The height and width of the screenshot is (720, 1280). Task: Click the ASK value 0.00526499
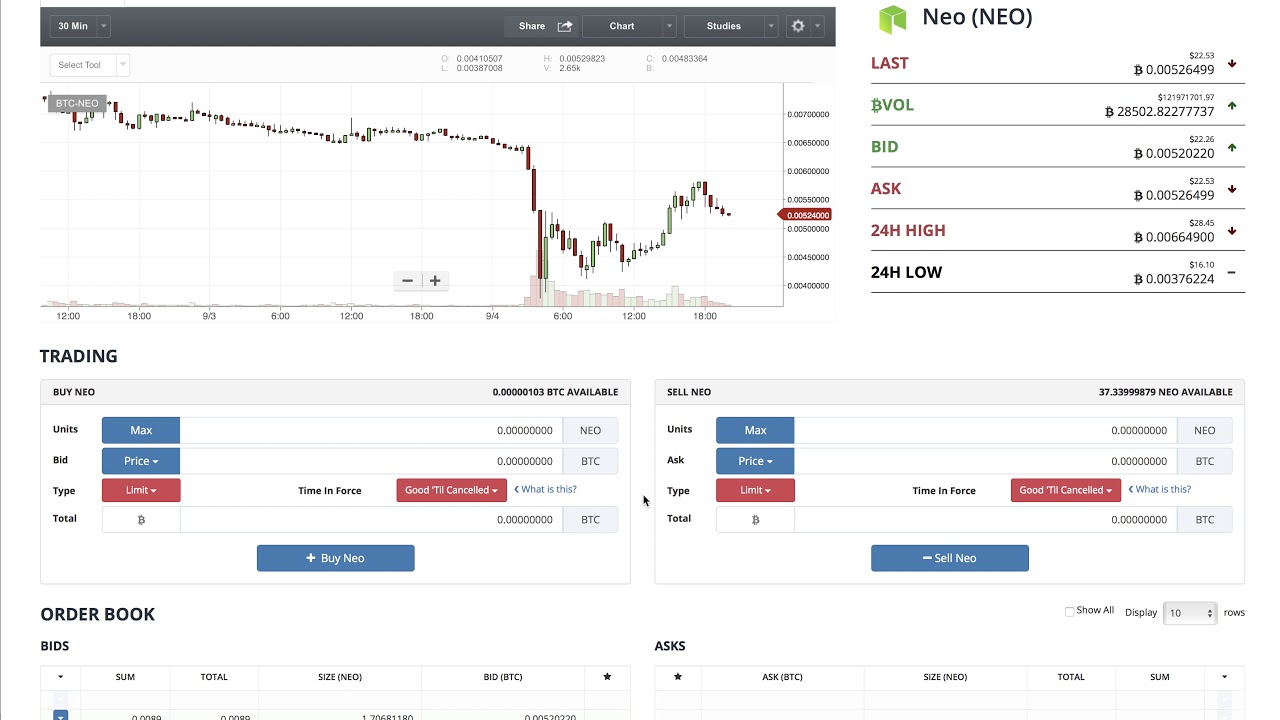click(x=1174, y=195)
